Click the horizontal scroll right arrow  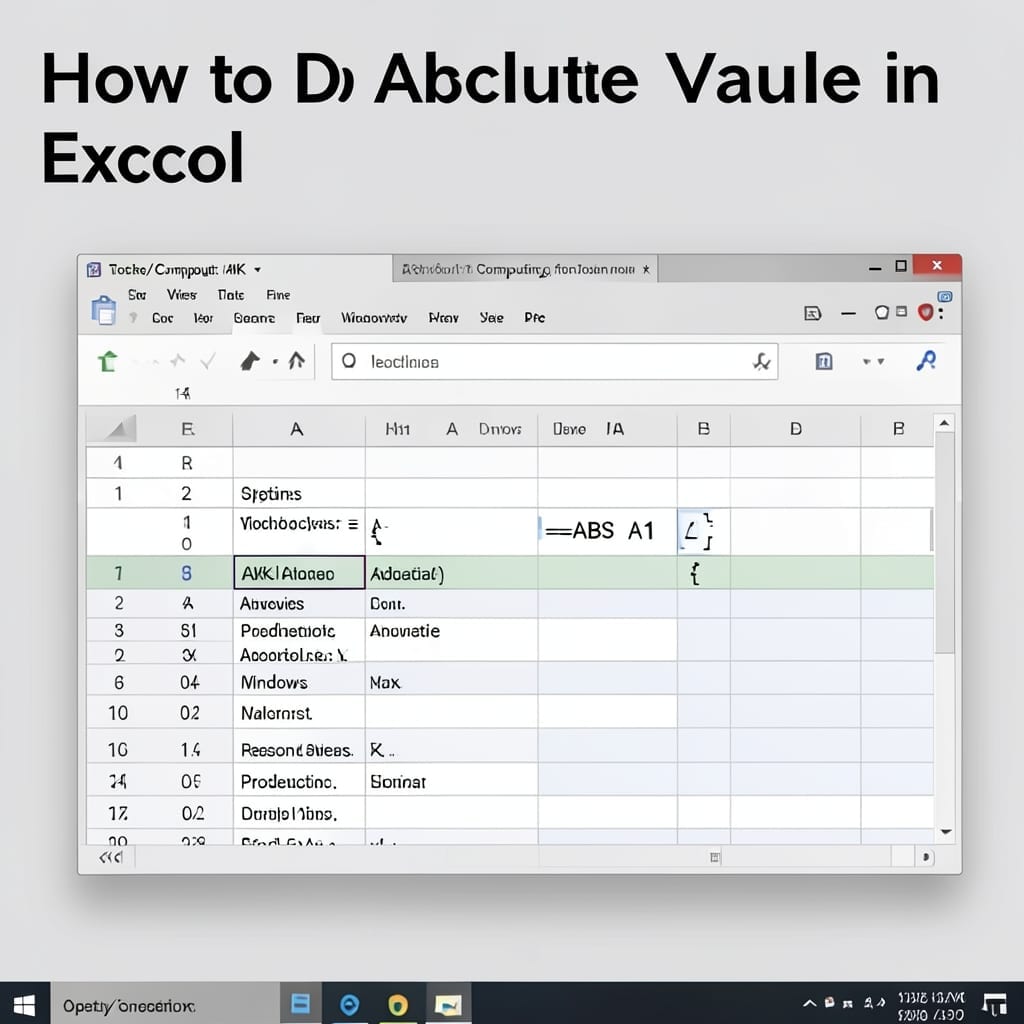(x=926, y=857)
